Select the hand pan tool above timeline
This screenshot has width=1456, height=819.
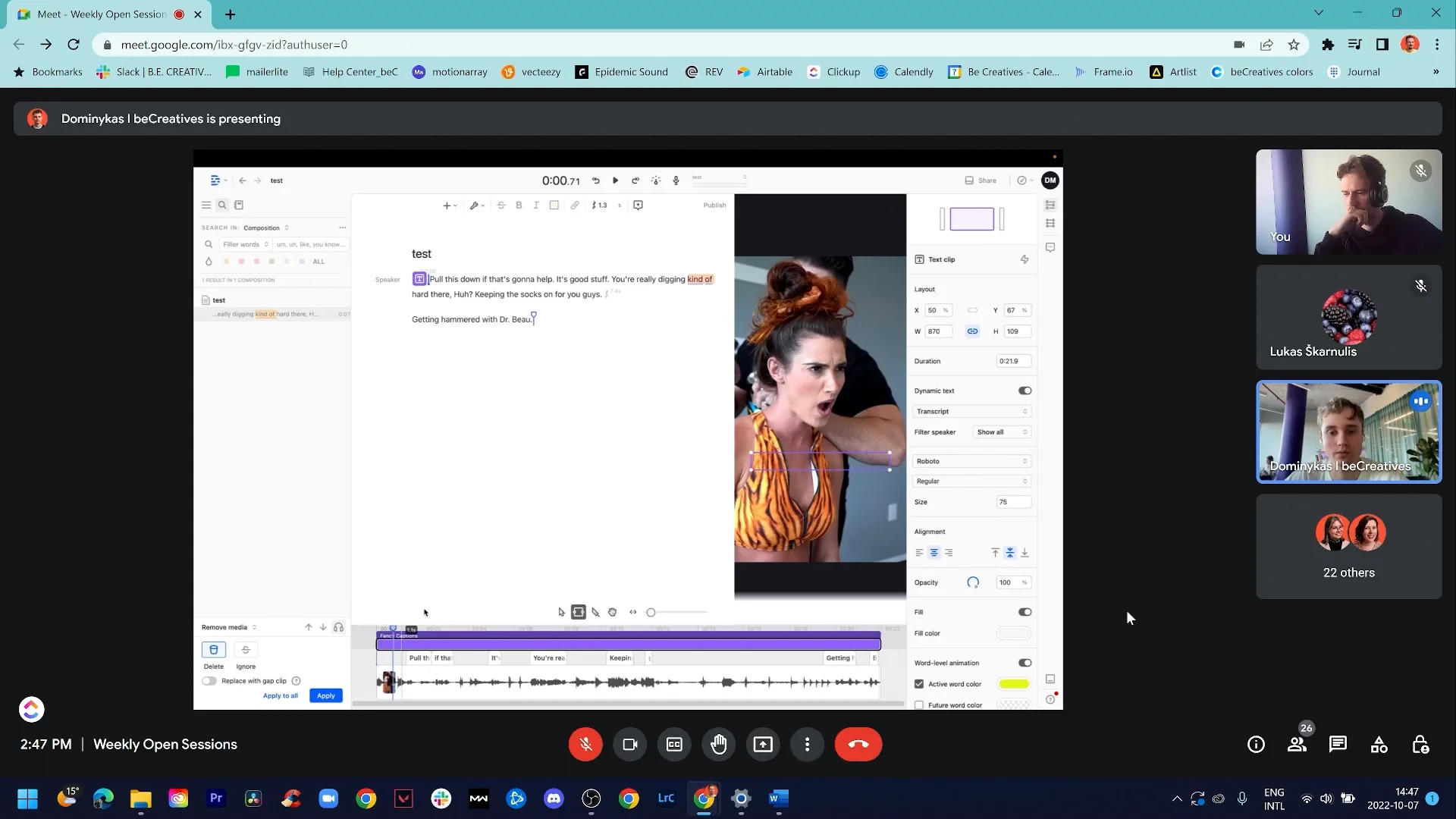(x=613, y=612)
